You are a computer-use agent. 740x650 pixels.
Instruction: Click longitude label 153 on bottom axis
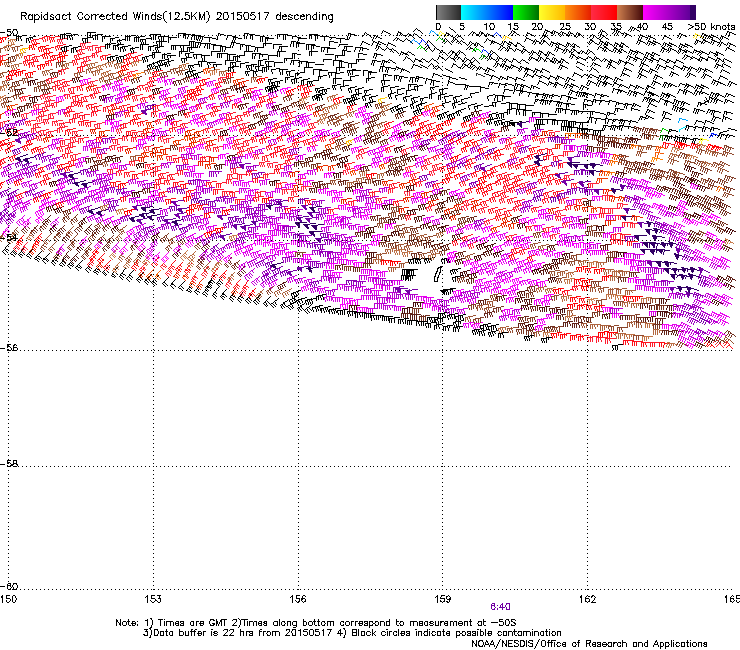click(152, 599)
